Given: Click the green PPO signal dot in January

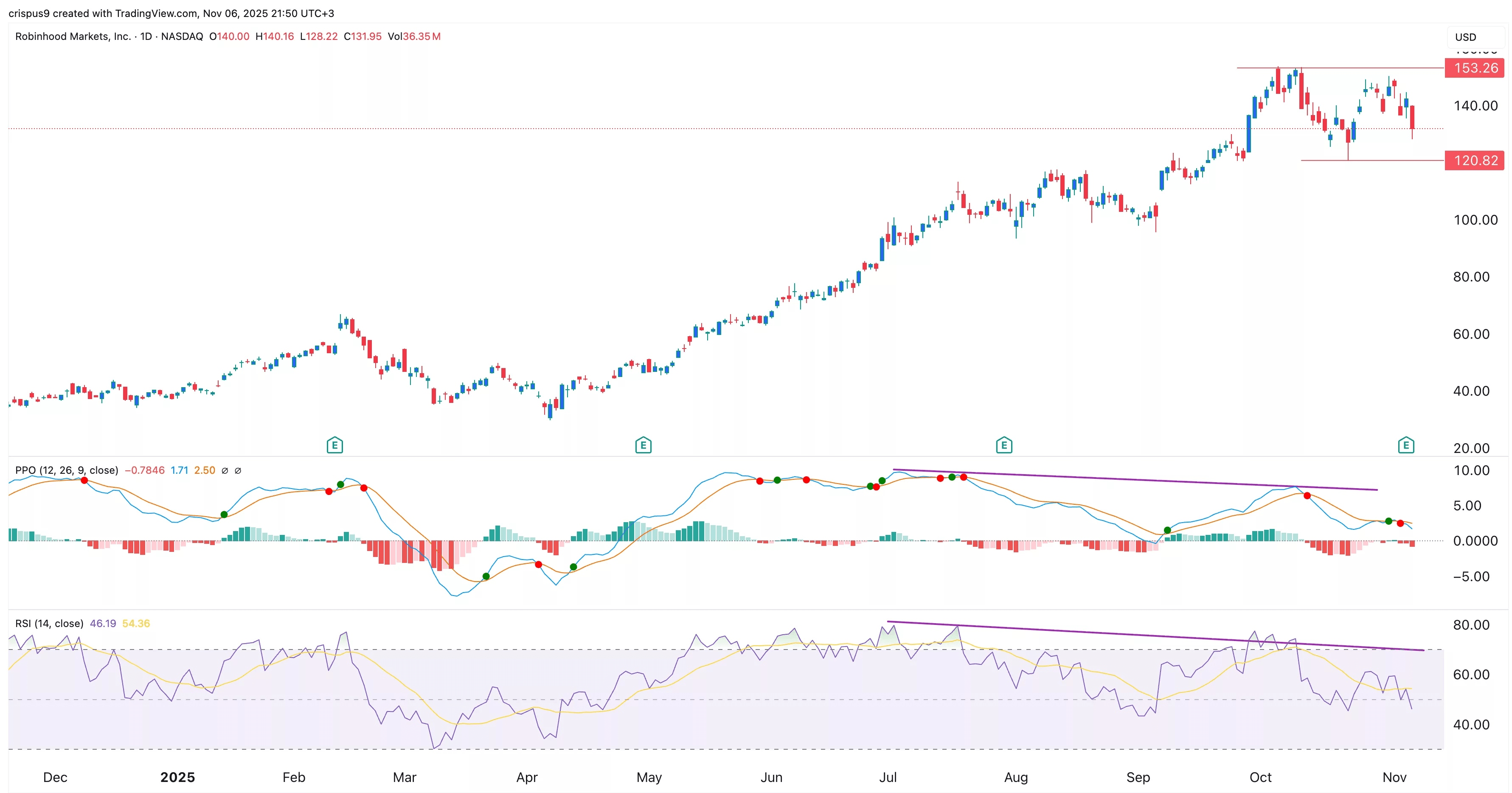Looking at the screenshot, I should [224, 514].
